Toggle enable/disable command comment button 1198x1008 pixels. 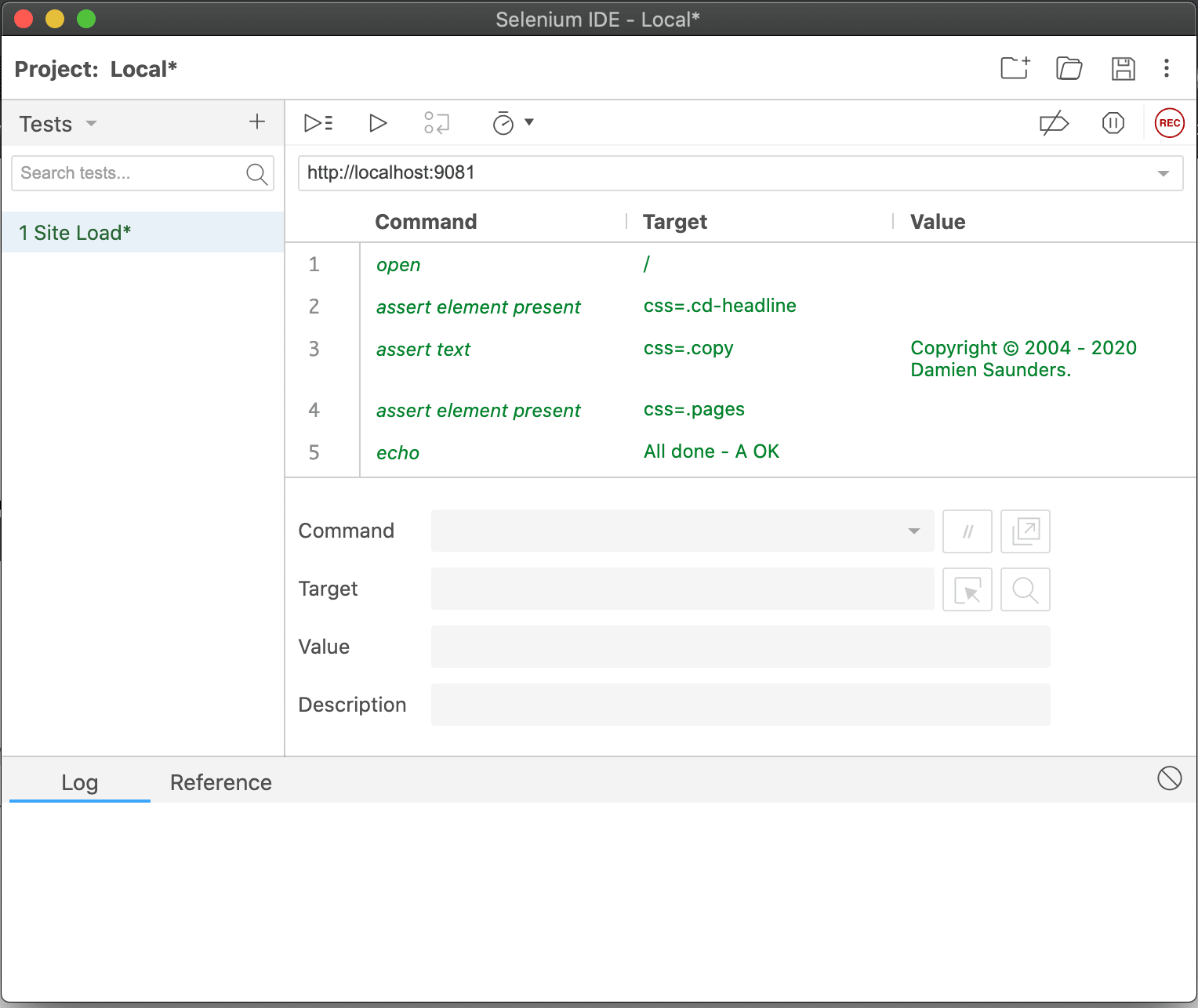967,531
